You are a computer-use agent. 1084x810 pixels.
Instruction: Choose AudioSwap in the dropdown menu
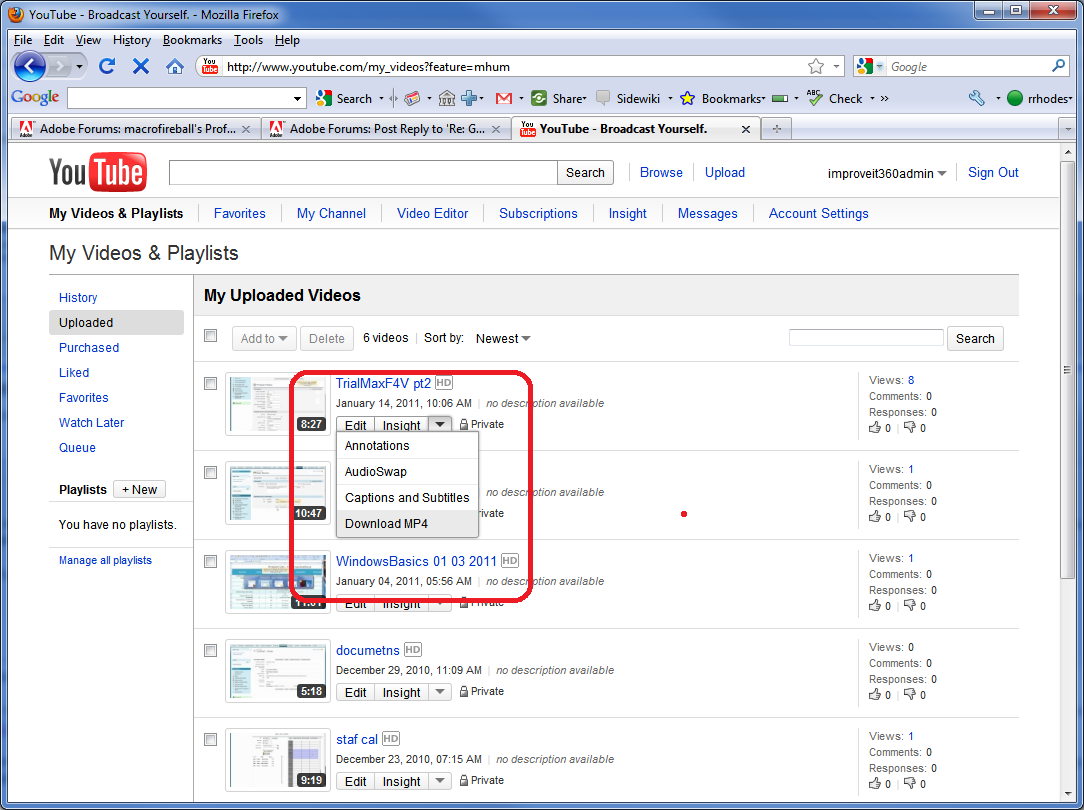tap(407, 471)
